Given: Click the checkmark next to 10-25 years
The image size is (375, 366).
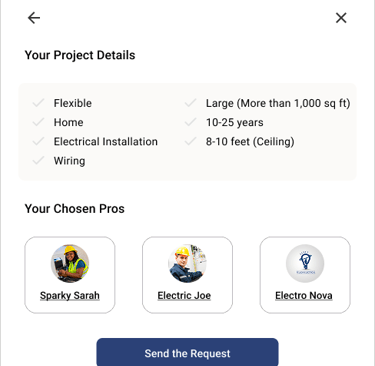Looking at the screenshot, I should pyautogui.click(x=191, y=122).
